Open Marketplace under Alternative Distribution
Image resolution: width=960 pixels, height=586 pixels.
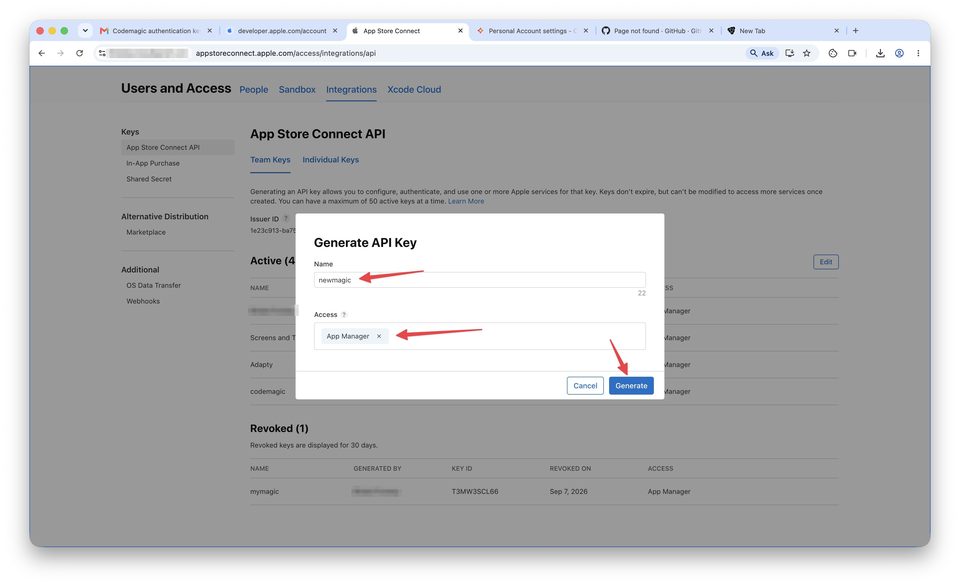coord(146,233)
